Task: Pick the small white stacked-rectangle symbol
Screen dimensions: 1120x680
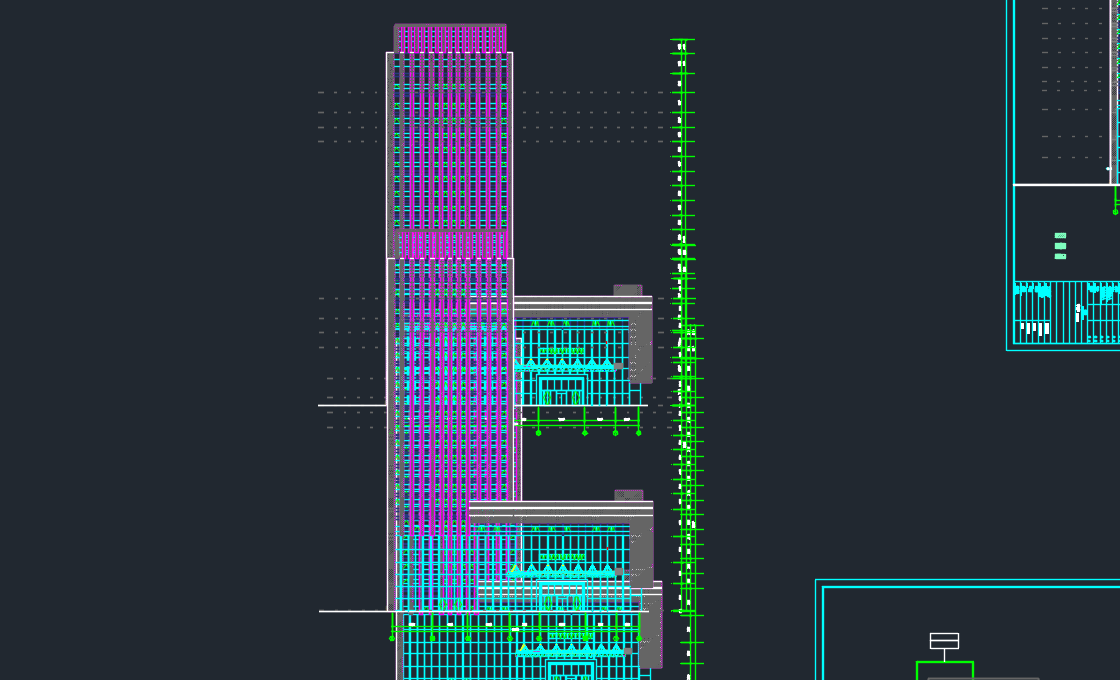Action: [x=944, y=641]
